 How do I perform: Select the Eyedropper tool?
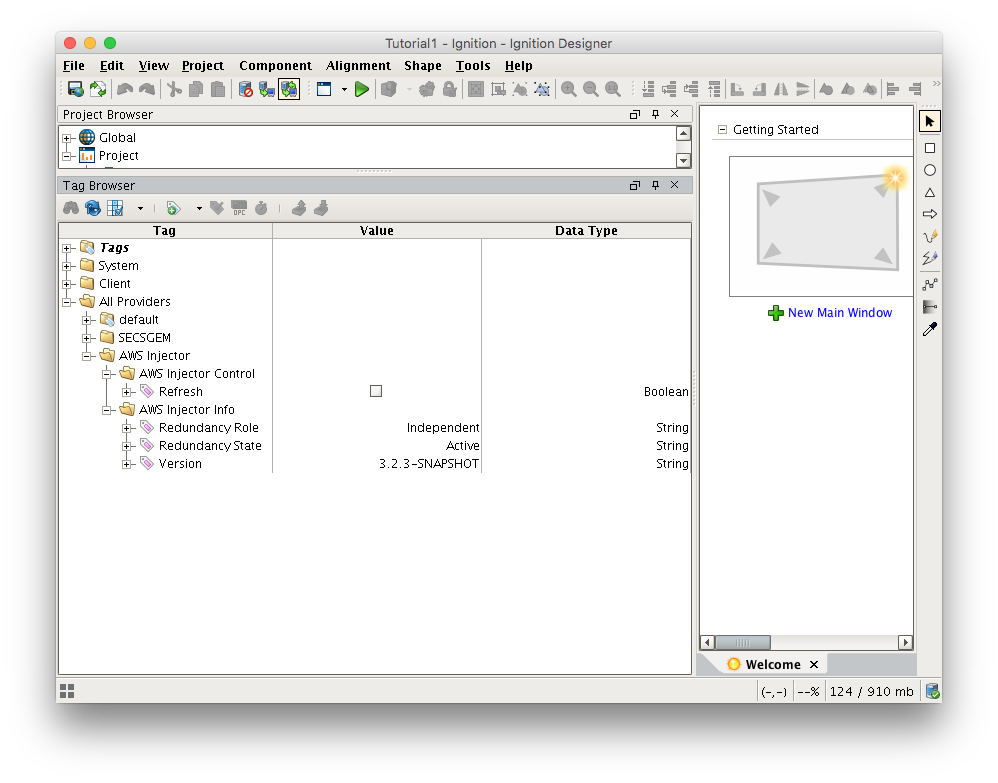click(x=929, y=329)
